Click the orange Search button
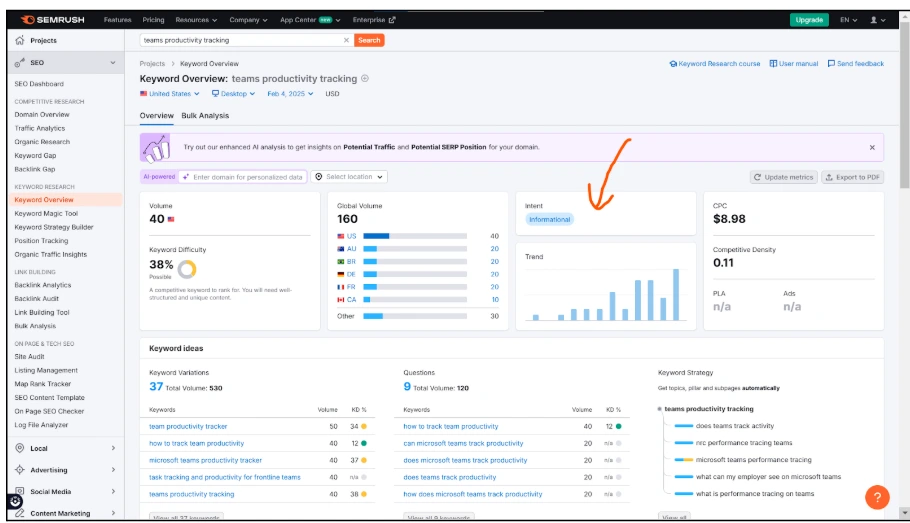 tap(369, 40)
